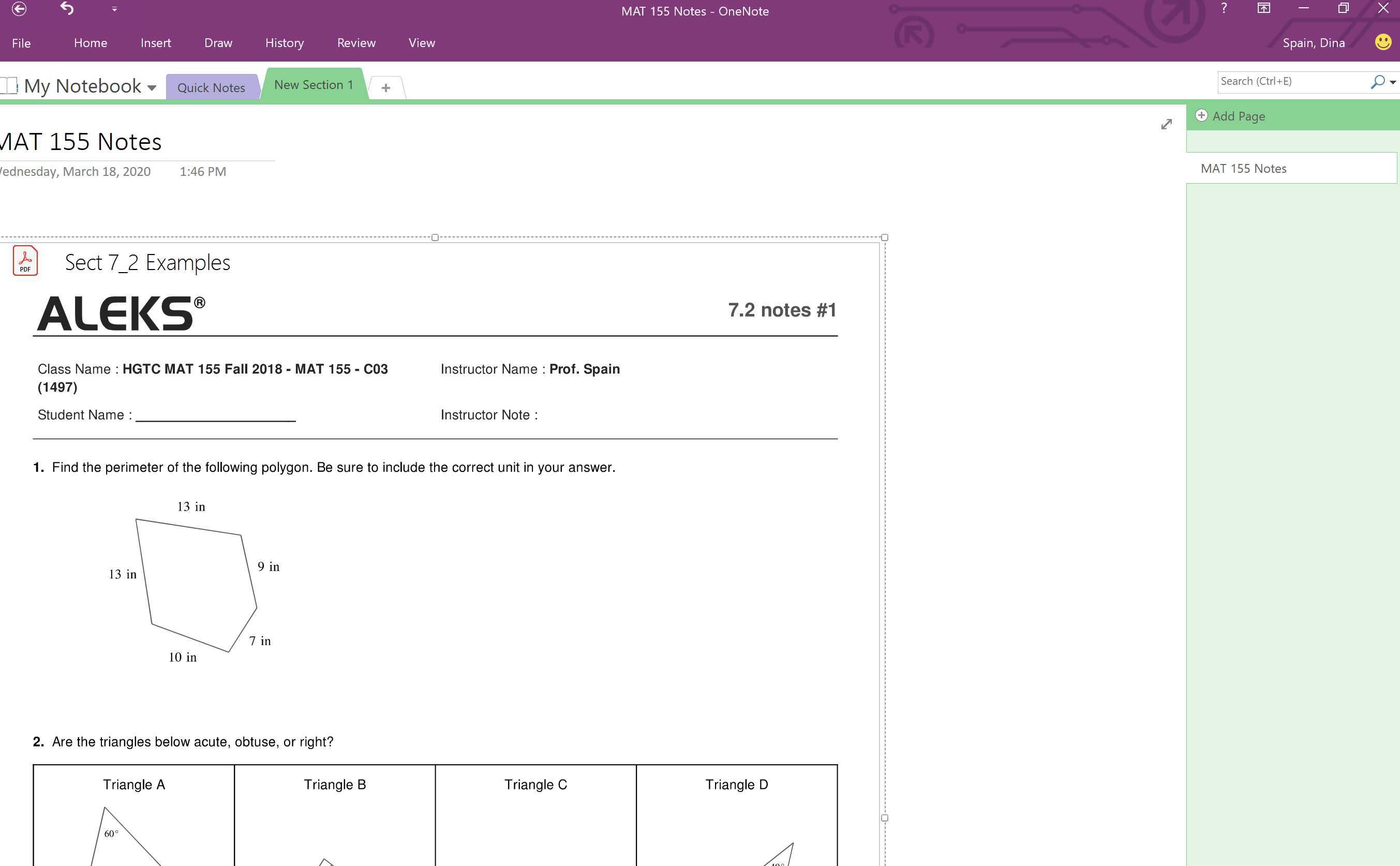
Task: Expand the My Notebook dropdown
Action: pos(152,87)
